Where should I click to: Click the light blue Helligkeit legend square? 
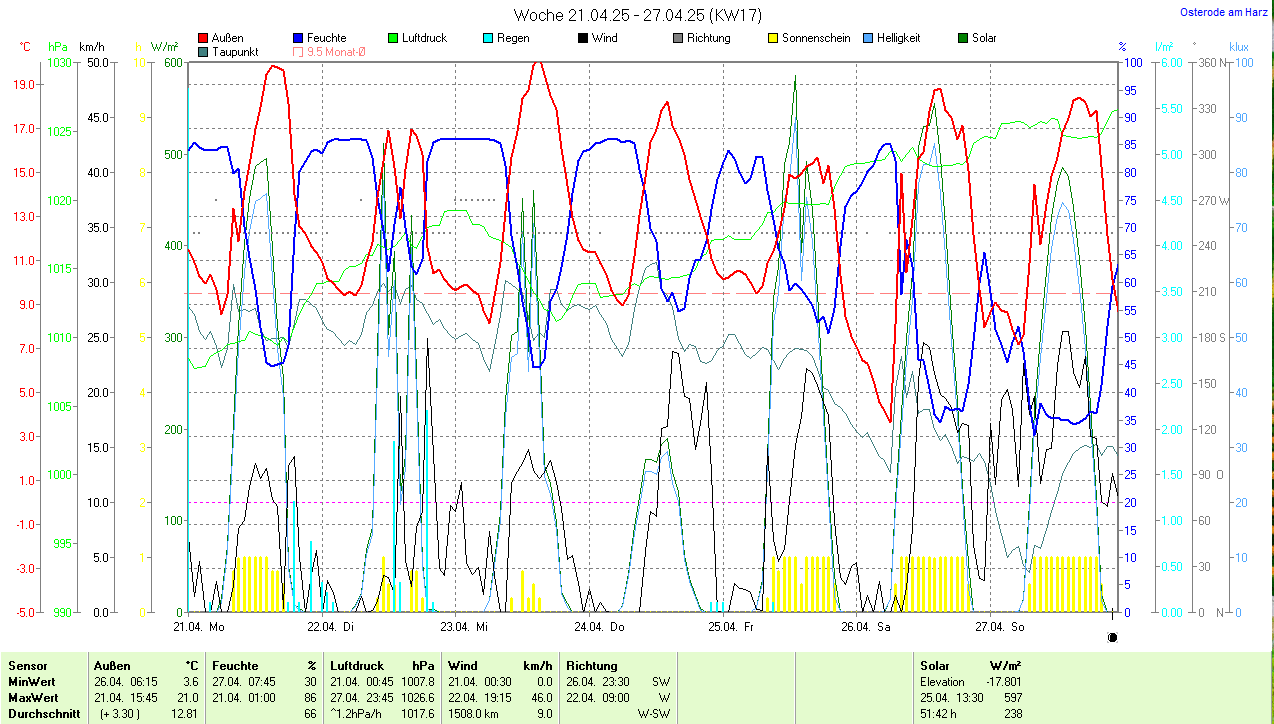tap(868, 38)
